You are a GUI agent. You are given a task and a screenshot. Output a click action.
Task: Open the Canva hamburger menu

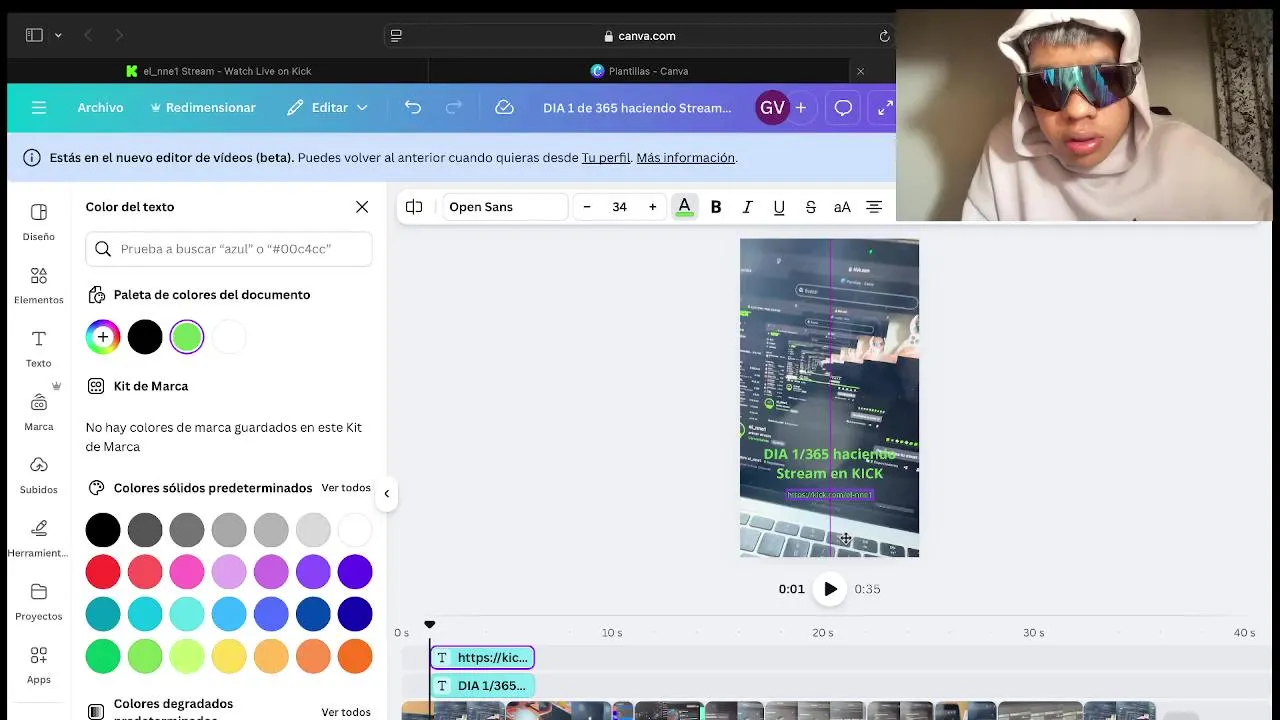click(39, 107)
